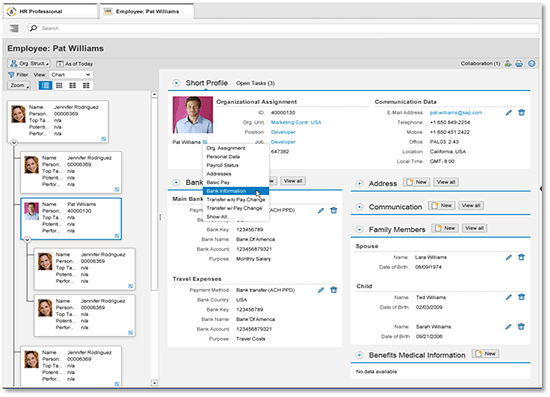Click View all button in Bank section
The image size is (550, 397).
click(293, 181)
